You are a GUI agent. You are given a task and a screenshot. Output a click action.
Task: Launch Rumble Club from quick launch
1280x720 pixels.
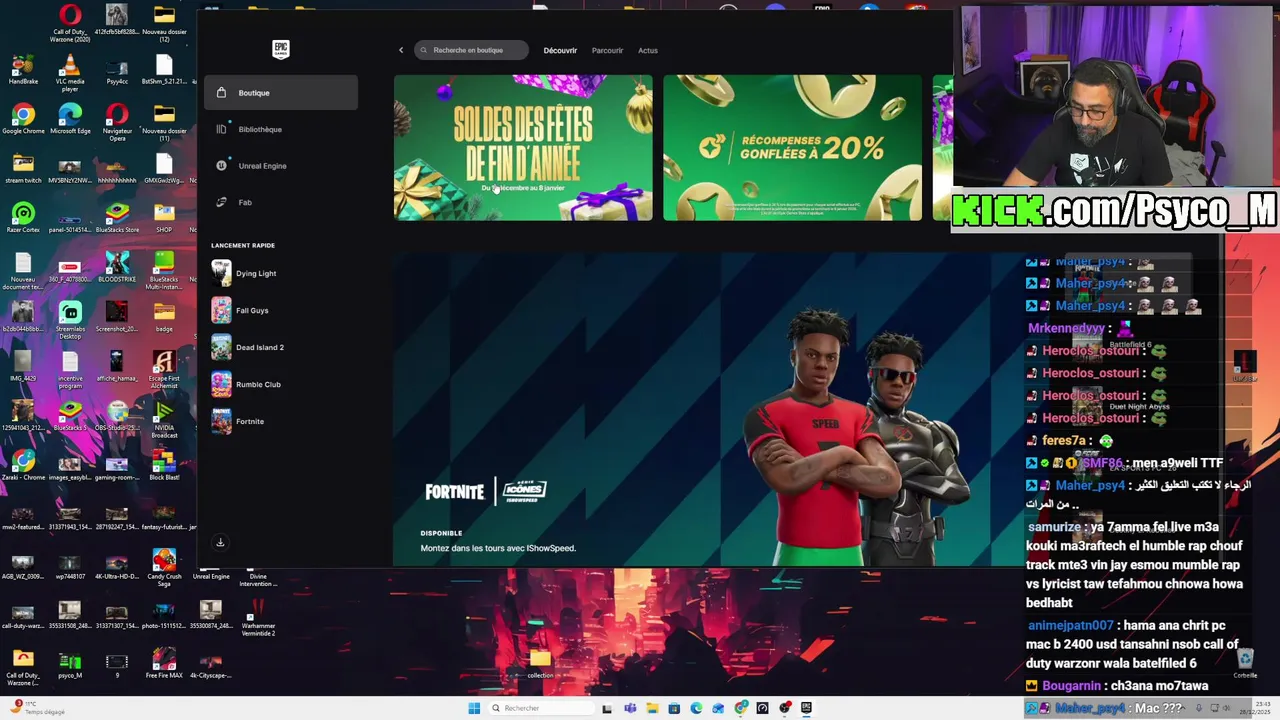pyautogui.click(x=281, y=384)
